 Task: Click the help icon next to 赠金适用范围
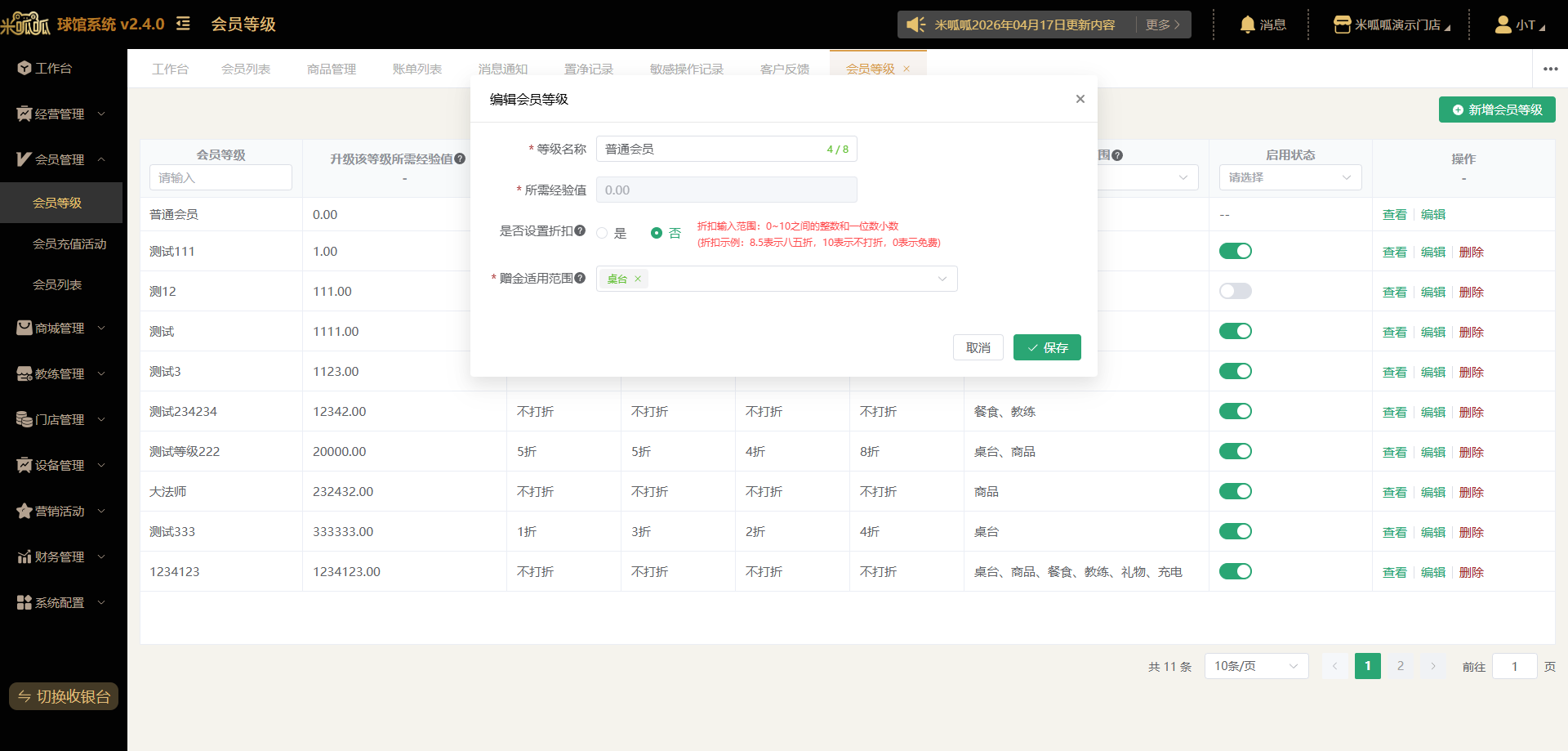tap(580, 278)
